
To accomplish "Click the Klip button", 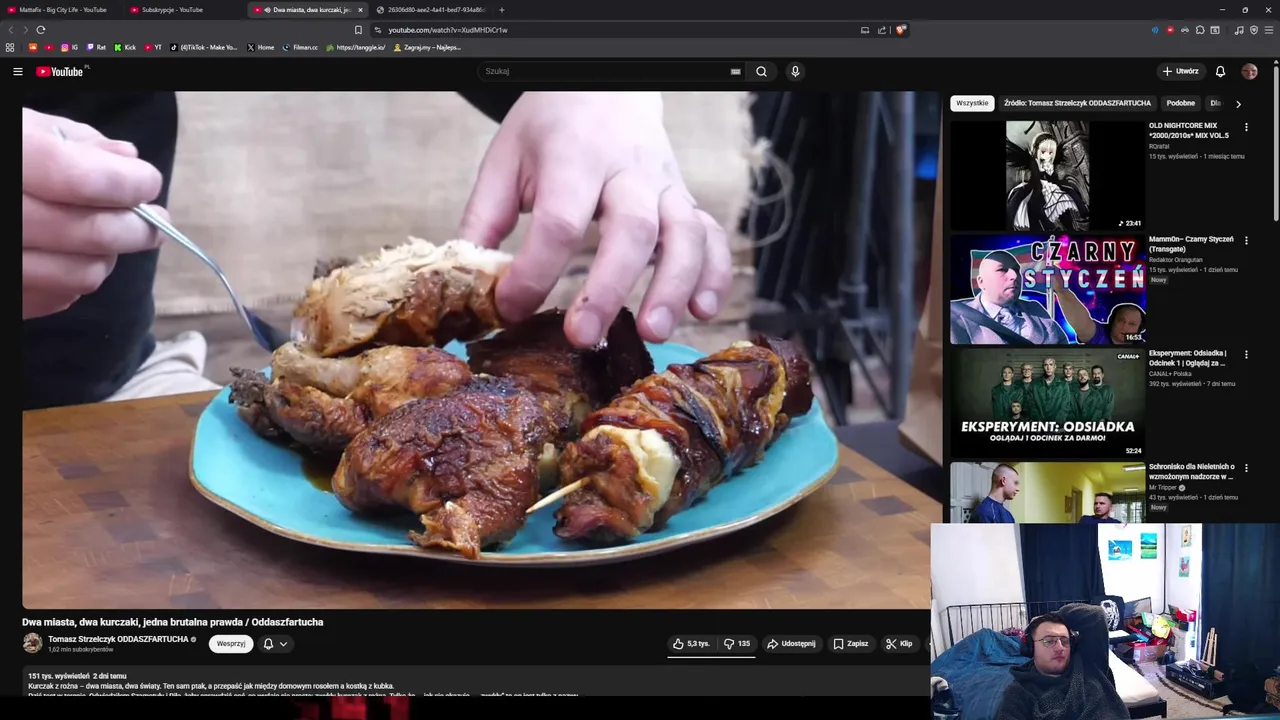I will [899, 644].
